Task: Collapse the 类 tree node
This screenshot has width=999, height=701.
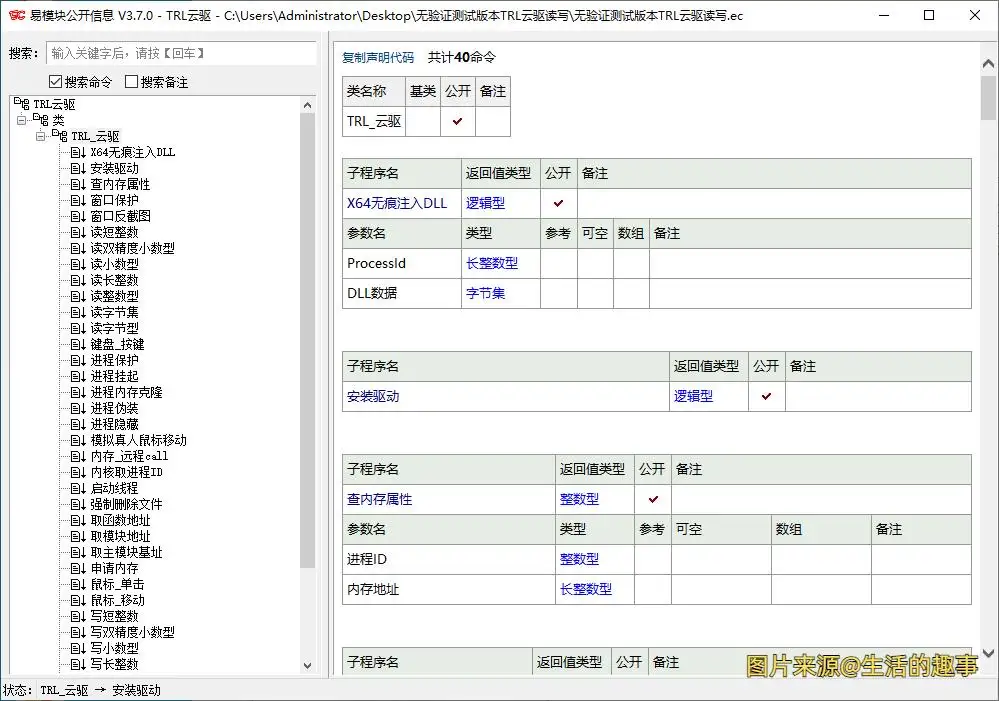Action: coord(22,119)
